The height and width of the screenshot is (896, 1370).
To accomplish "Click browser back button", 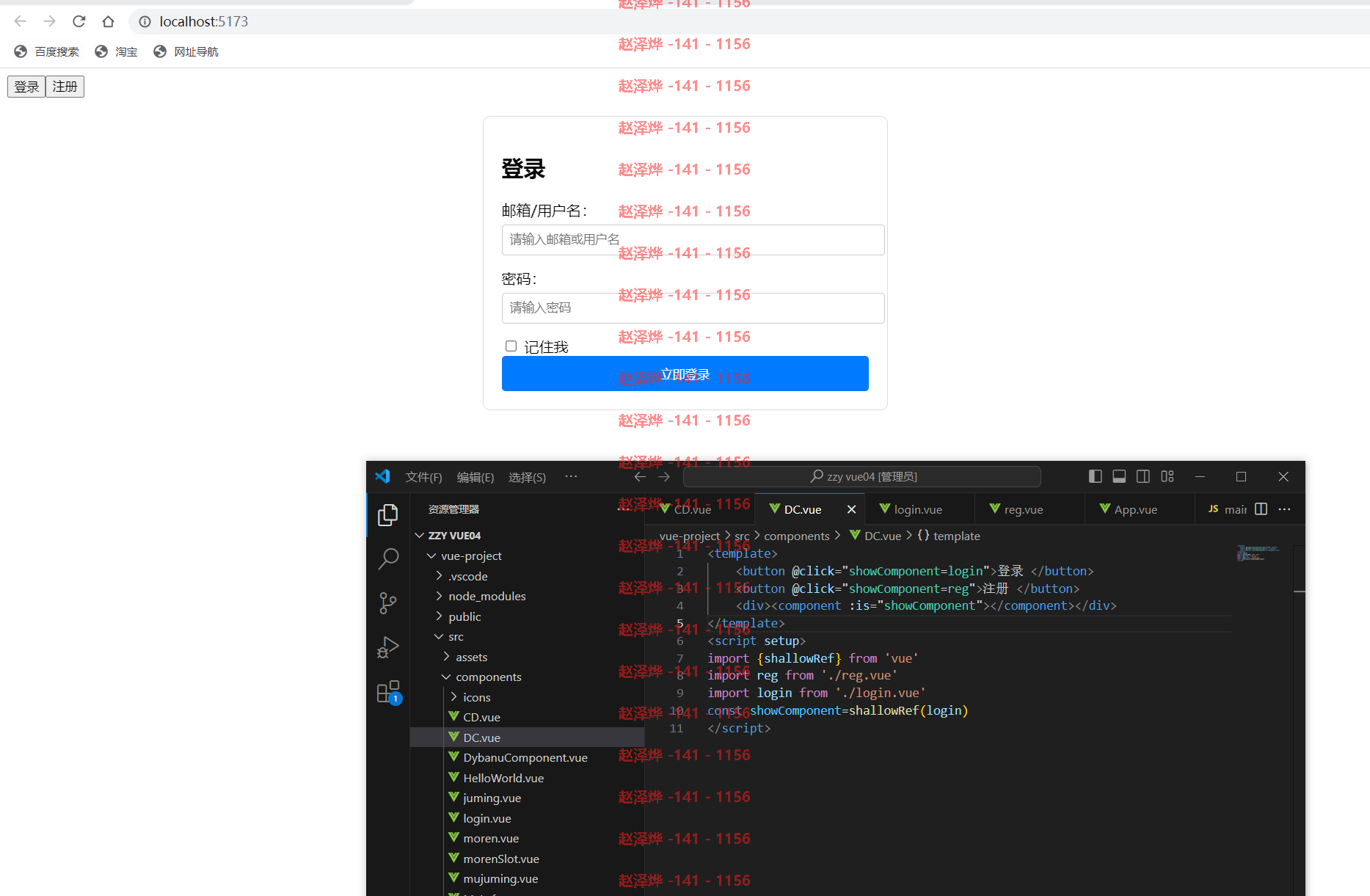I will point(21,21).
